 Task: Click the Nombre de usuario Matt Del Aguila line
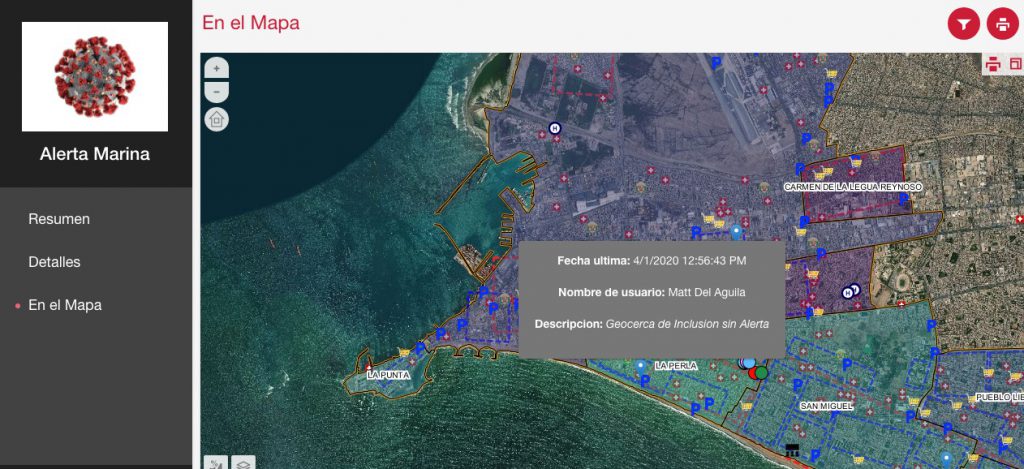click(652, 292)
